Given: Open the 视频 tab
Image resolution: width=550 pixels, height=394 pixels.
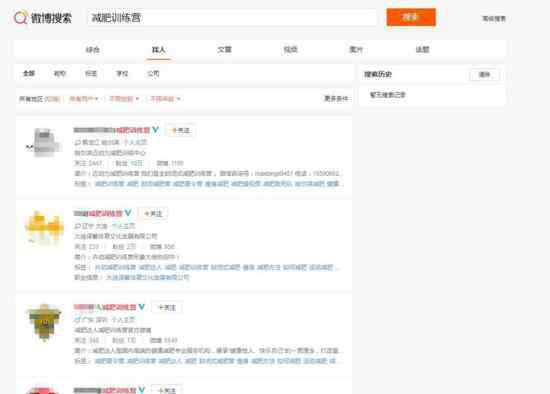Looking at the screenshot, I should tap(290, 49).
